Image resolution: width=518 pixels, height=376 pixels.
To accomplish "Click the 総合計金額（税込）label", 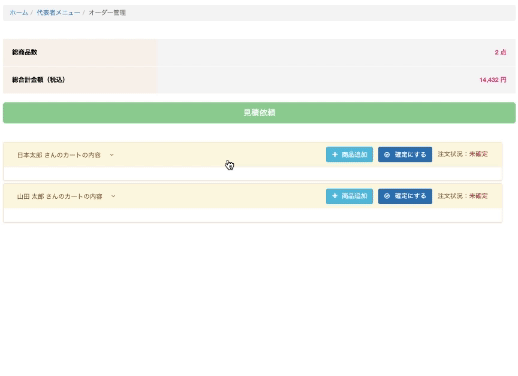I will point(38,80).
